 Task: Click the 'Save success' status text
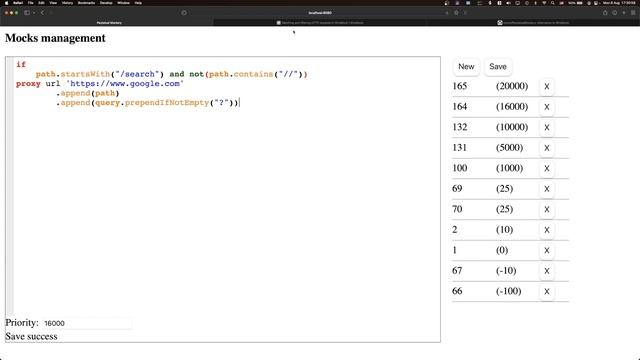(31, 336)
